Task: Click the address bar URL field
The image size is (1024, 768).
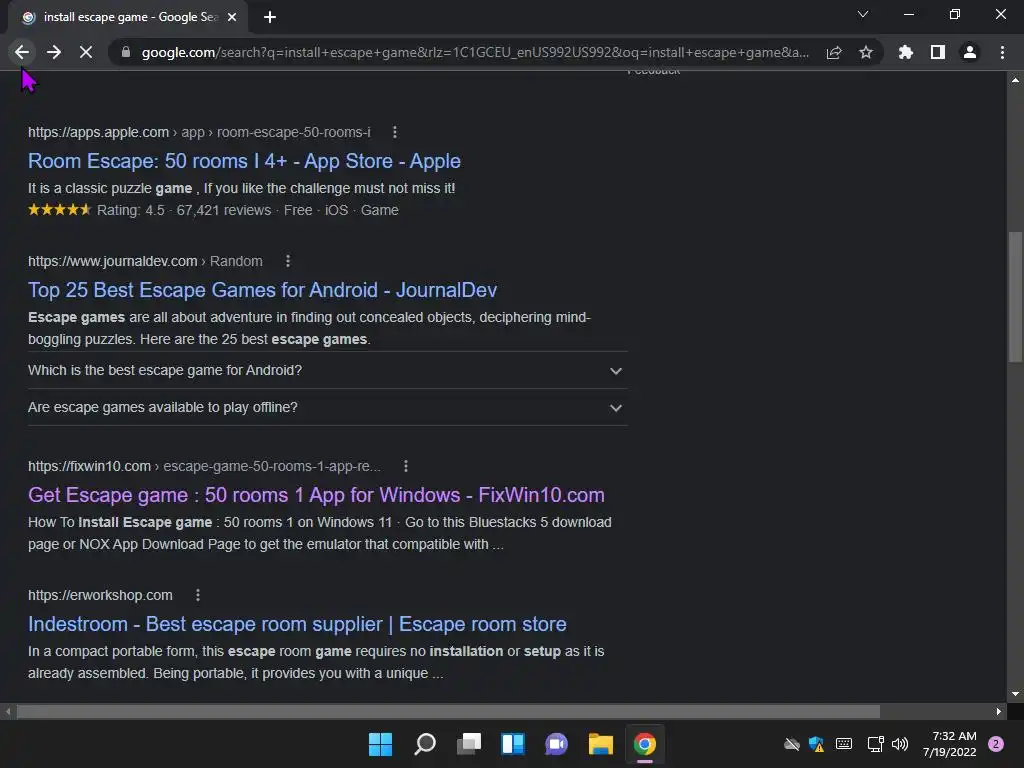Action: (475, 52)
